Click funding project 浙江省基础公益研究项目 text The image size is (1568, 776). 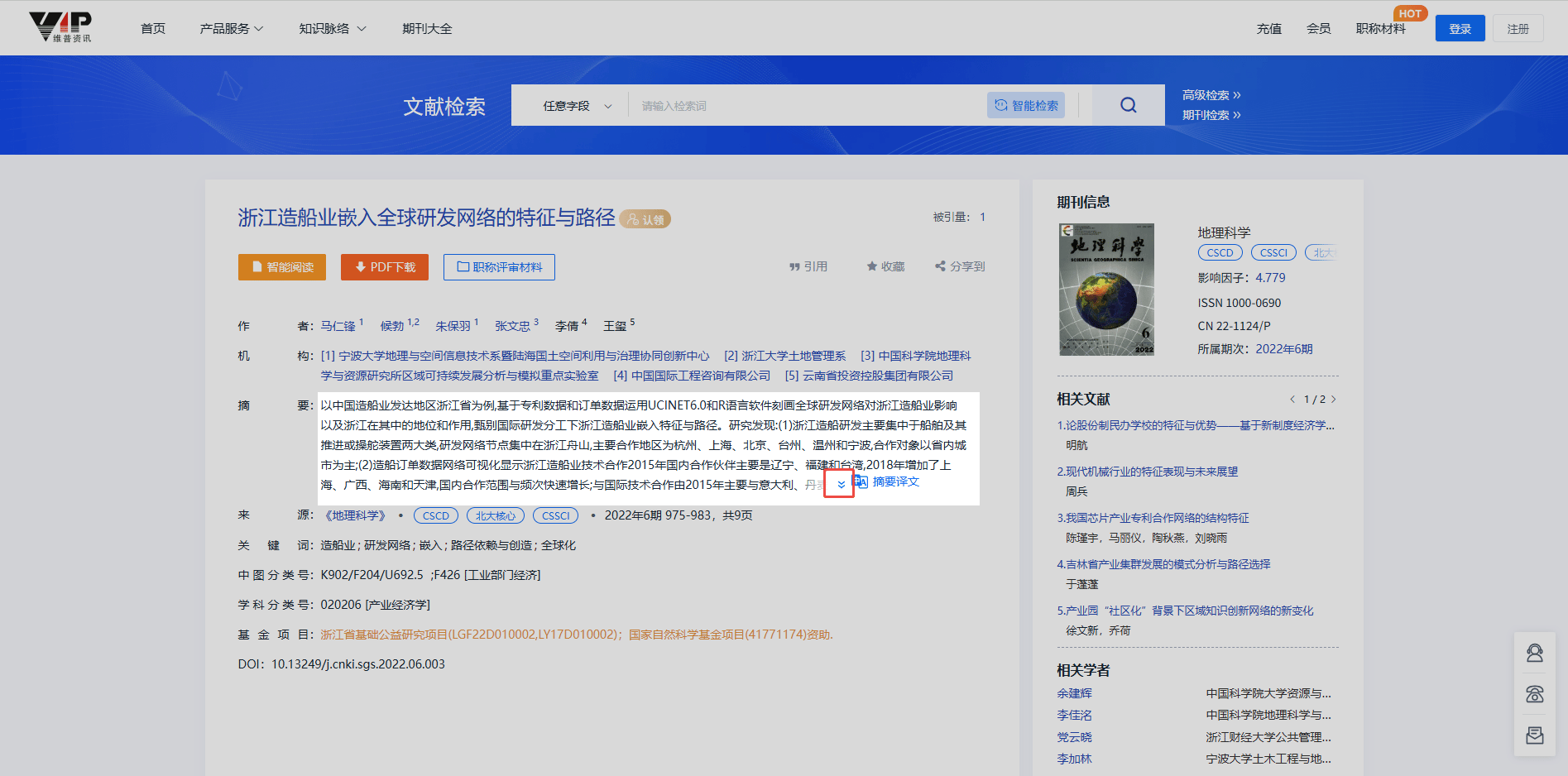(x=471, y=635)
